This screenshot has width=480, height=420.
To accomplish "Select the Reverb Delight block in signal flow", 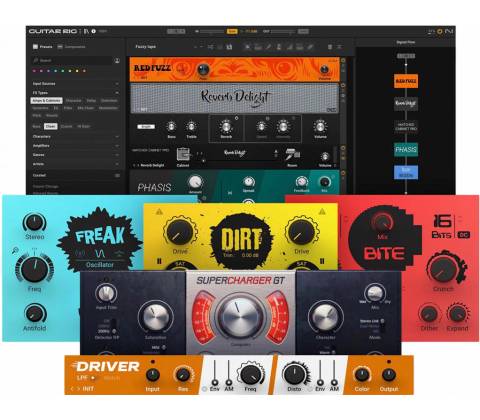I will (406, 104).
